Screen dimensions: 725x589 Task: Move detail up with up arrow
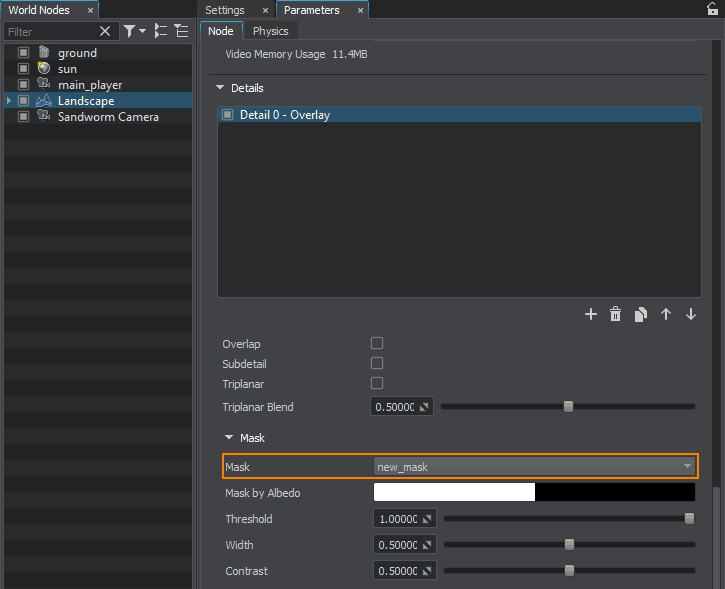point(666,314)
